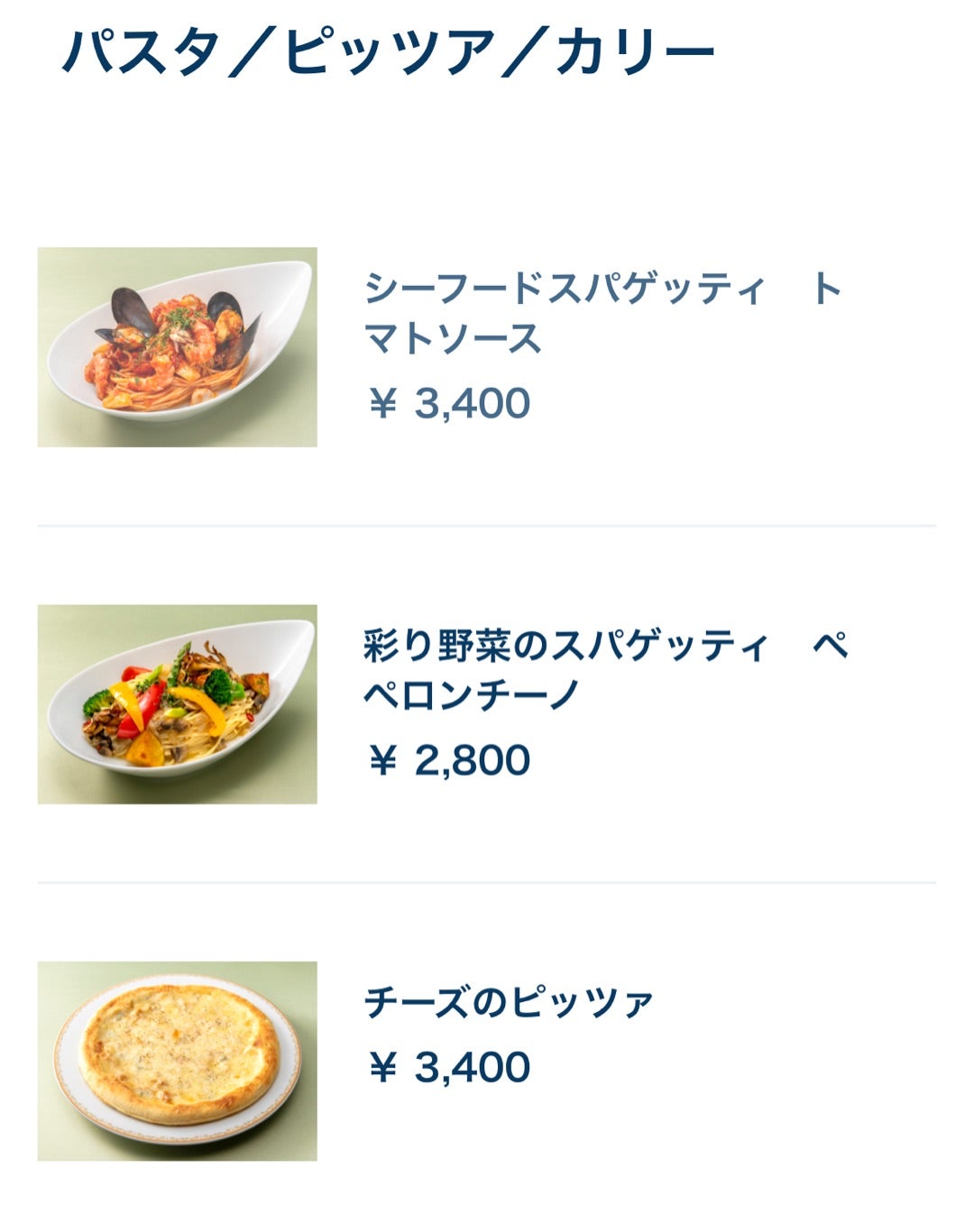Open the cheese pizza photo thumbnail
974x1232 pixels.
coord(177,1061)
